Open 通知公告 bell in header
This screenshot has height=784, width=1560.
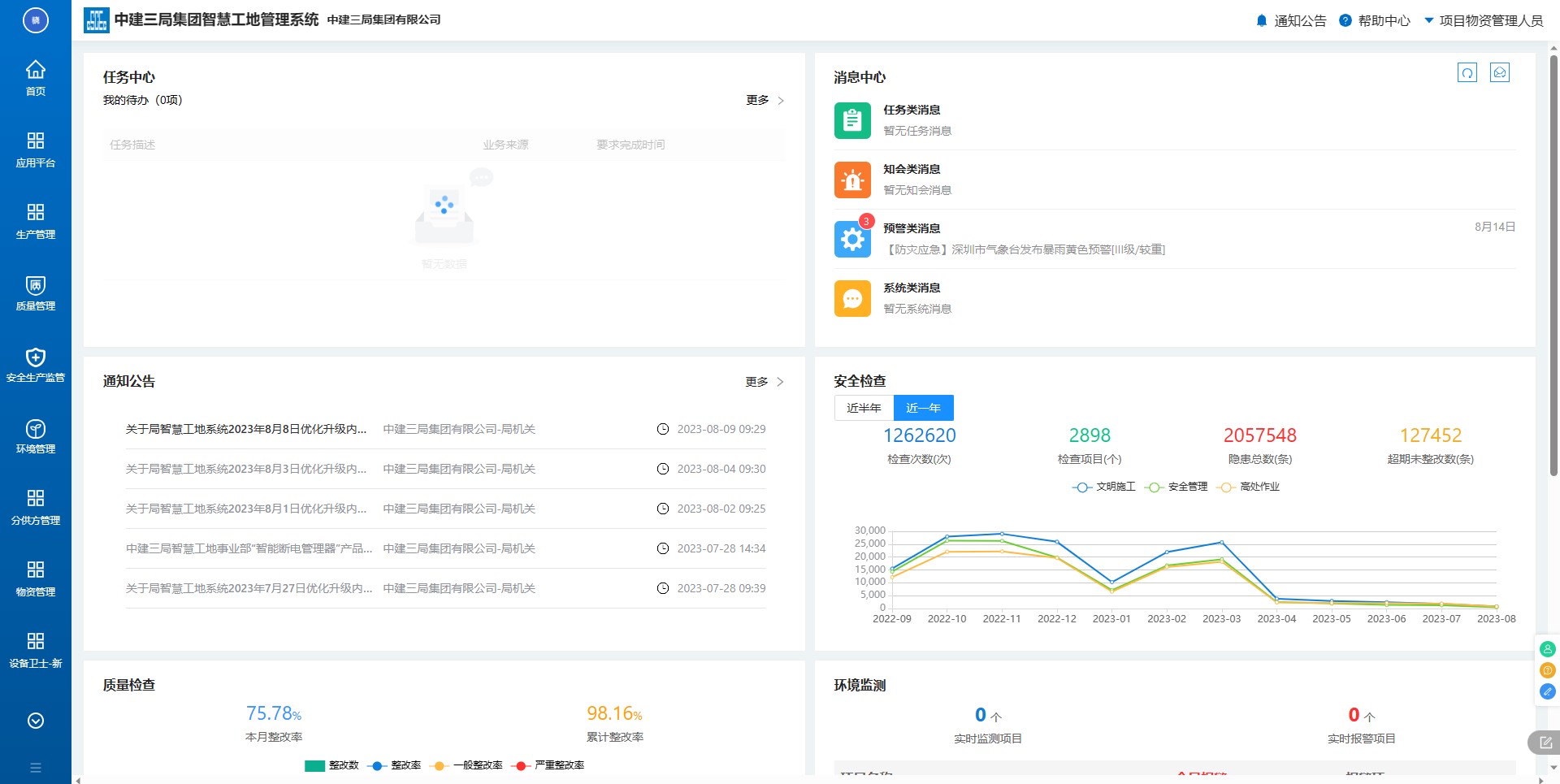pyautogui.click(x=1291, y=20)
